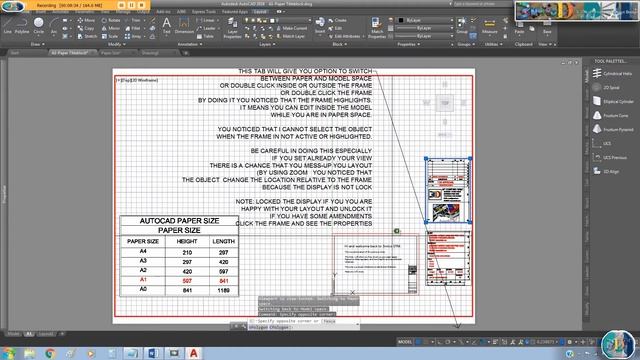Select Frustum Pyramid from tool palette
Screen dimensions: 640x360
click(x=613, y=129)
